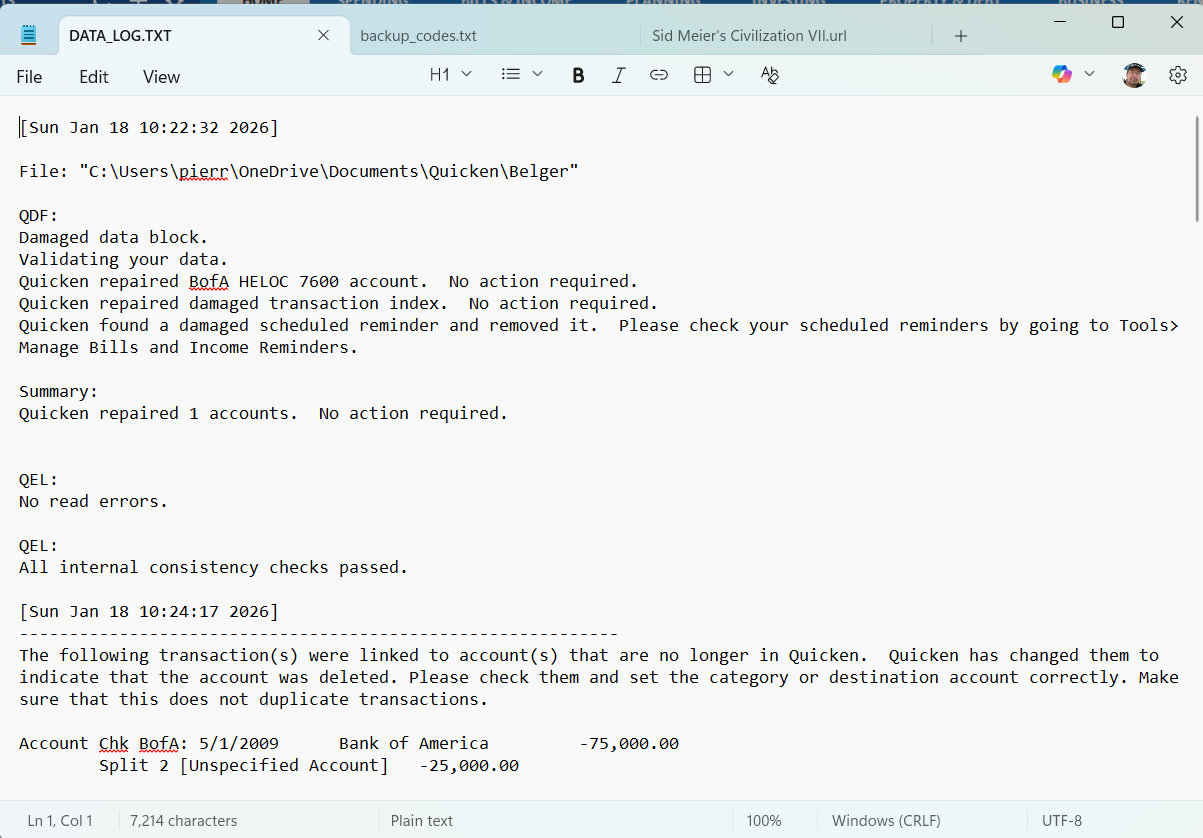Click the table insert icon

(702, 75)
